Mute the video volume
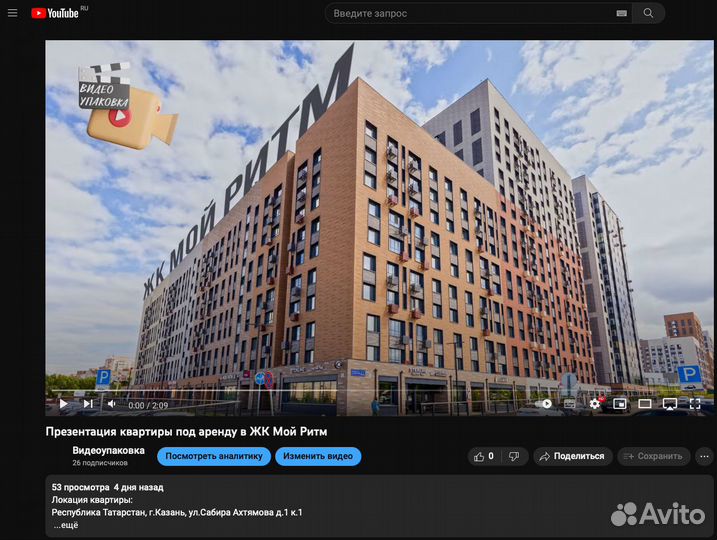Viewport: 717px width, 540px height. [x=111, y=404]
